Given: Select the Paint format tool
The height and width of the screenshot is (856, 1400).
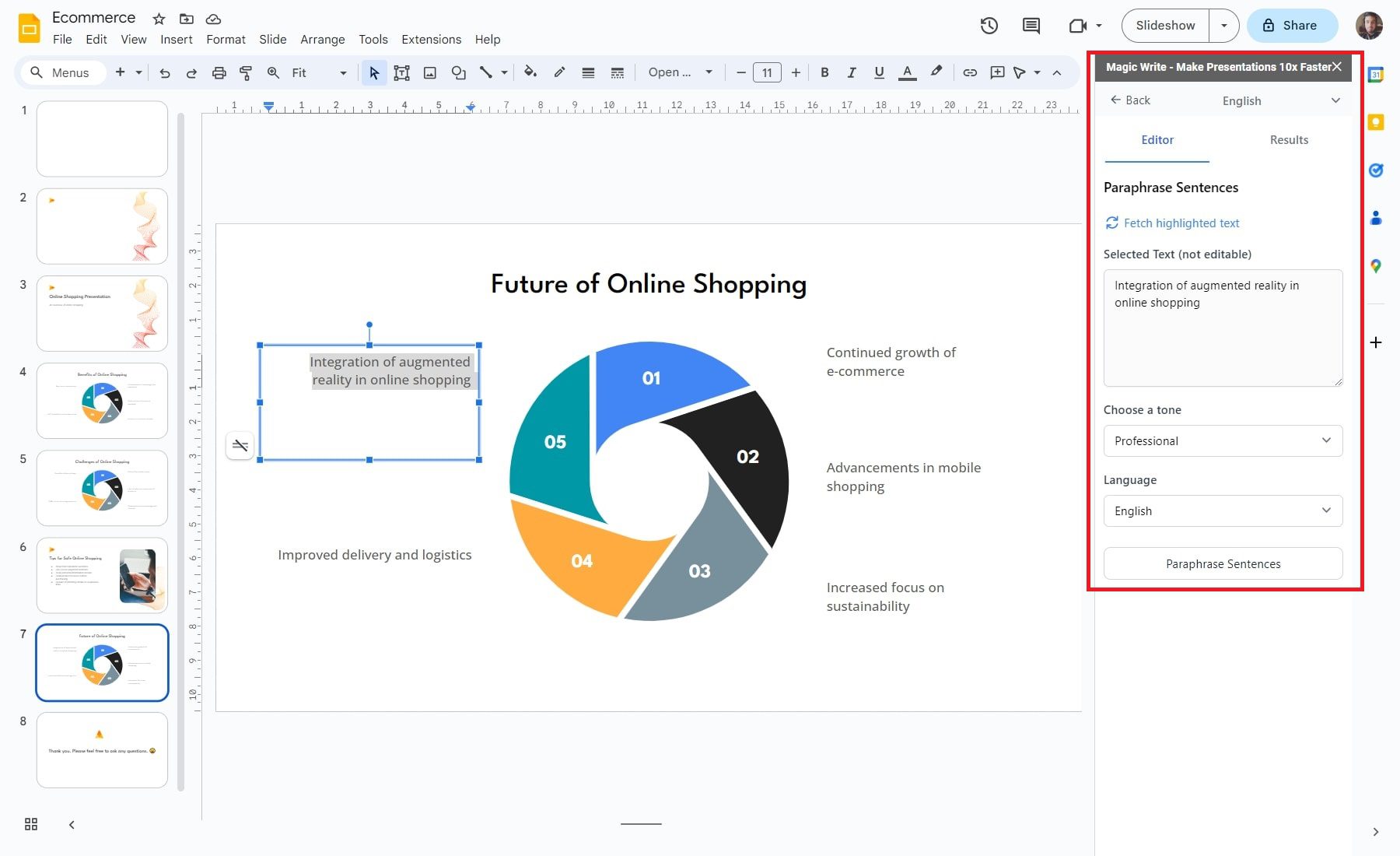Looking at the screenshot, I should [246, 72].
